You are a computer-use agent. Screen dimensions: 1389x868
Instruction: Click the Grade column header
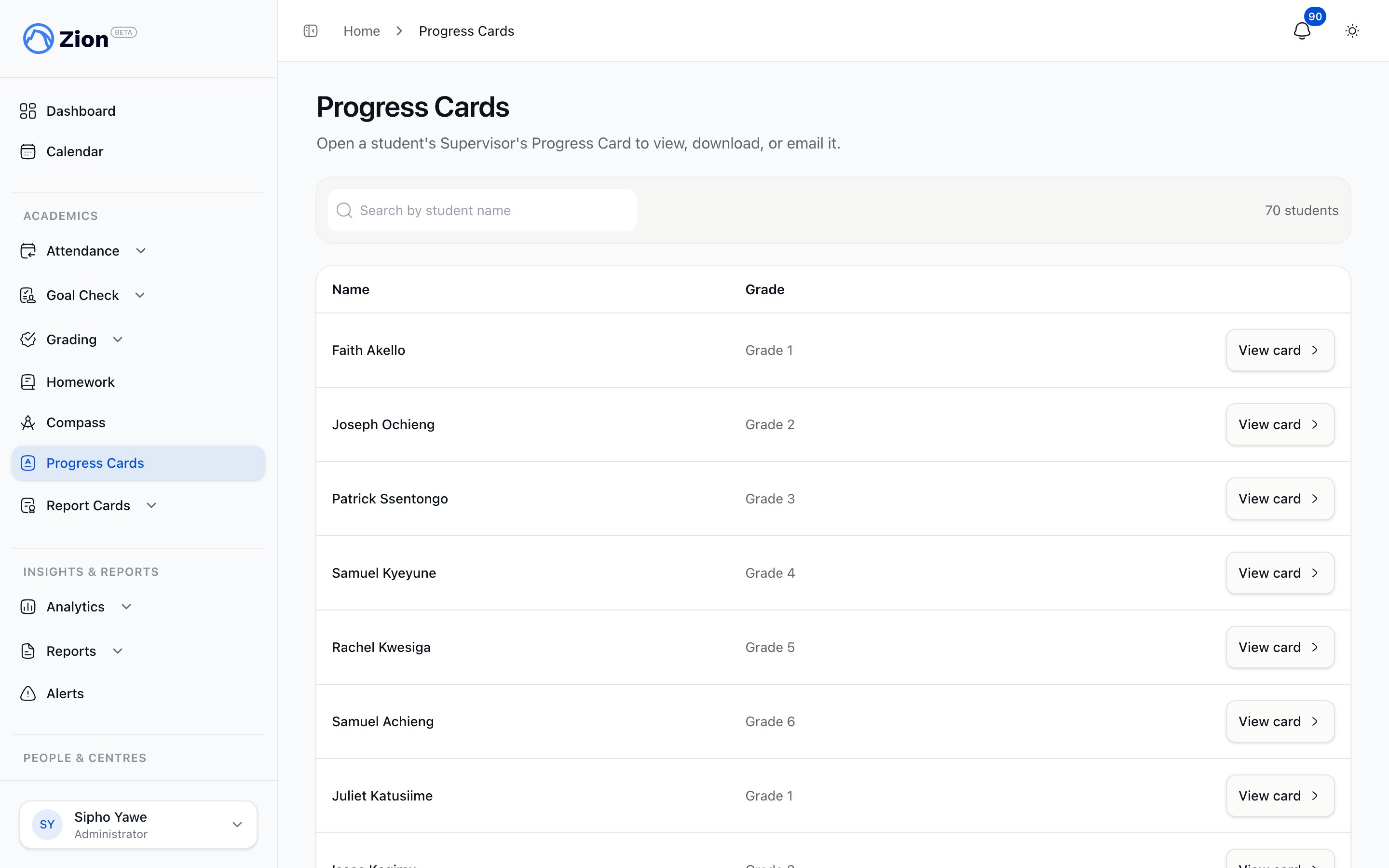pyautogui.click(x=764, y=289)
